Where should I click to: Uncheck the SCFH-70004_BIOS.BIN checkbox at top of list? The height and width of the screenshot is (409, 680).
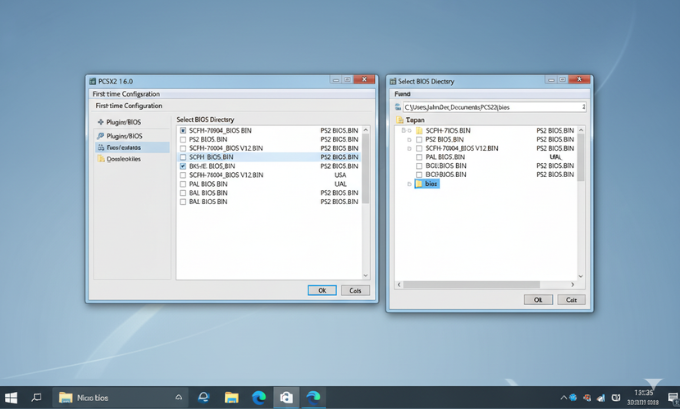tap(182, 130)
